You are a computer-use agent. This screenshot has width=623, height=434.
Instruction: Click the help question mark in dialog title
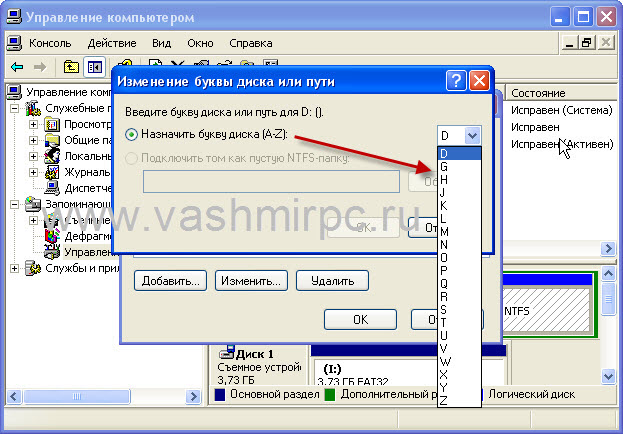[456, 81]
